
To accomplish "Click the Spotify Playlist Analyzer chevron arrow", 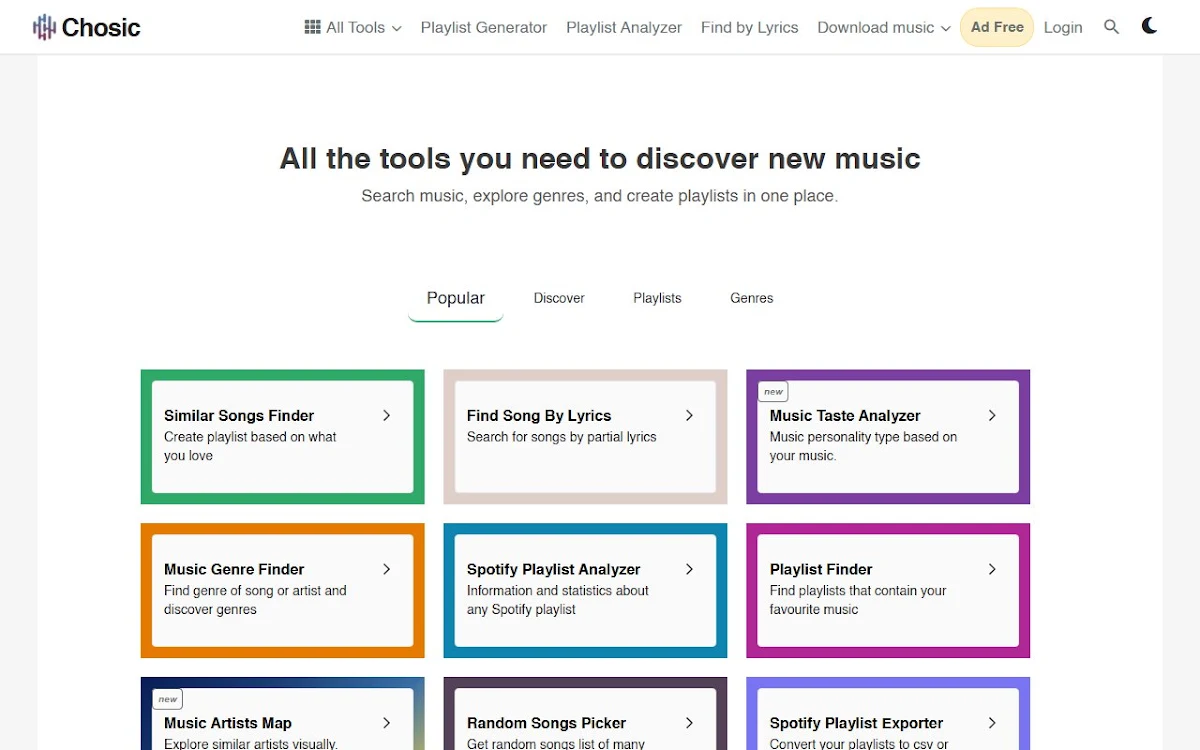I will tap(689, 569).
